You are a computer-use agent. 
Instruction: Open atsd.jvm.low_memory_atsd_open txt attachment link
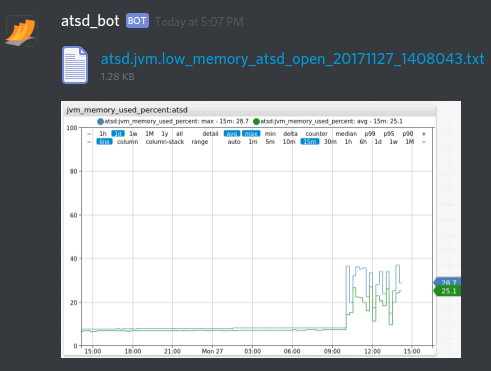tap(292, 59)
